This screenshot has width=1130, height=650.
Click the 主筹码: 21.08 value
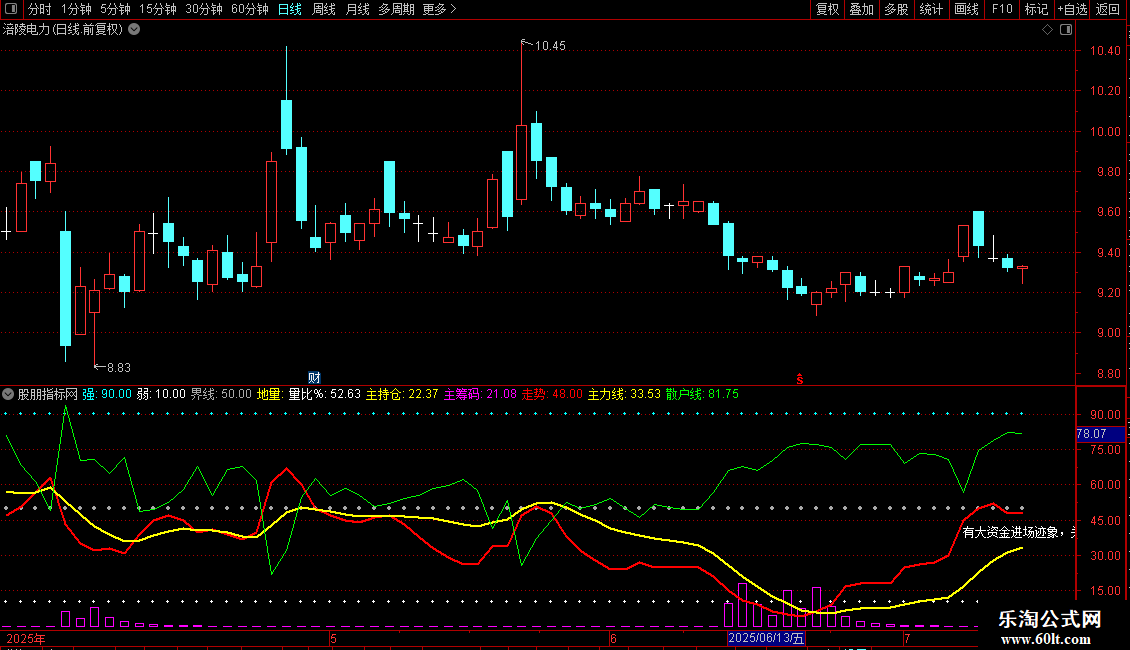pos(480,394)
